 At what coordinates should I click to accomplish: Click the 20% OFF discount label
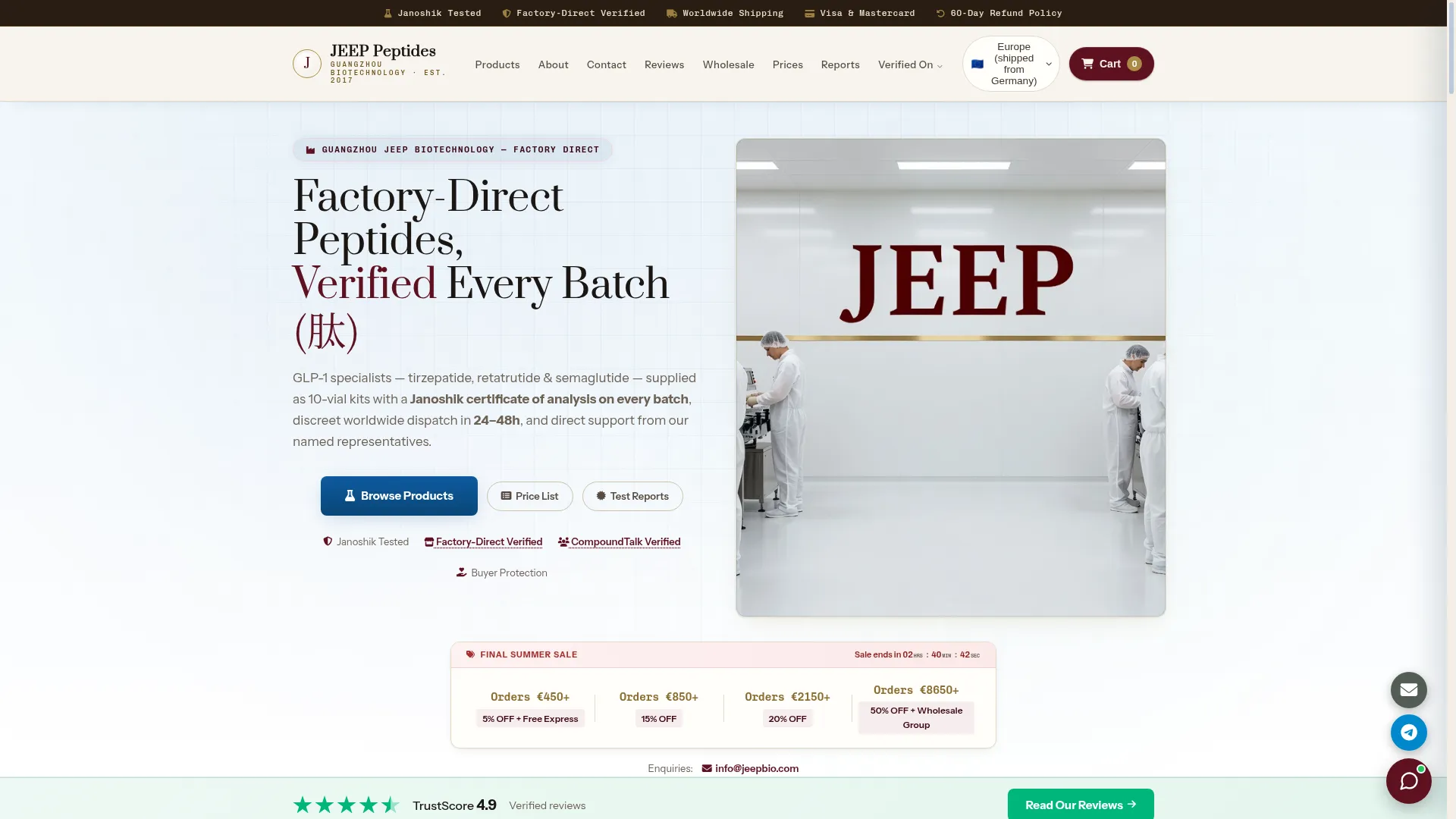pyautogui.click(x=788, y=719)
